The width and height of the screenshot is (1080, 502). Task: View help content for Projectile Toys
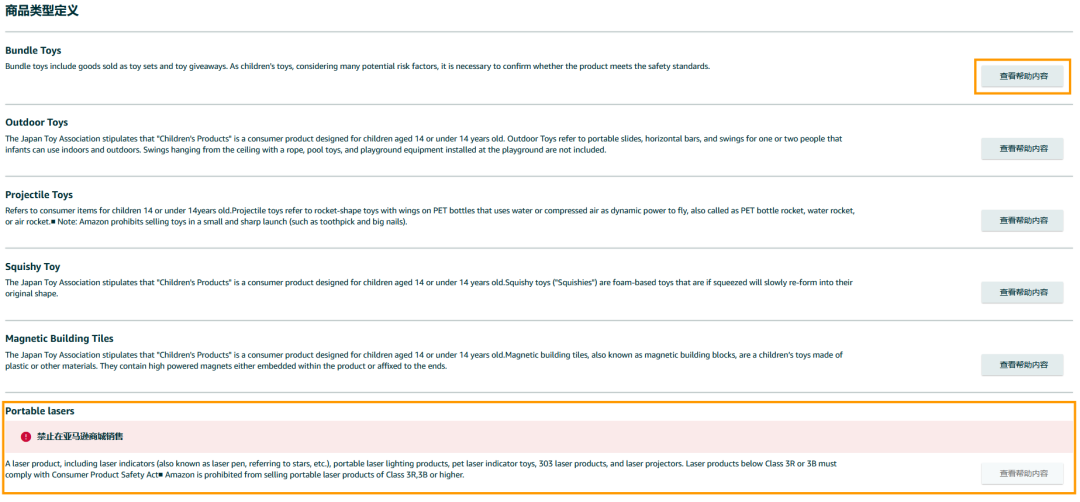point(1022,221)
